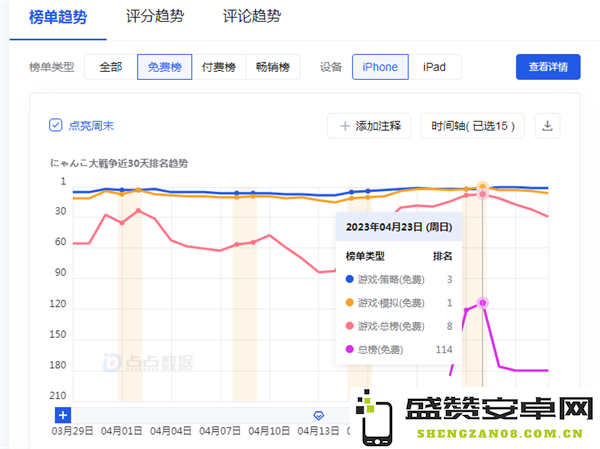Choose iPad device option

(x=435, y=67)
